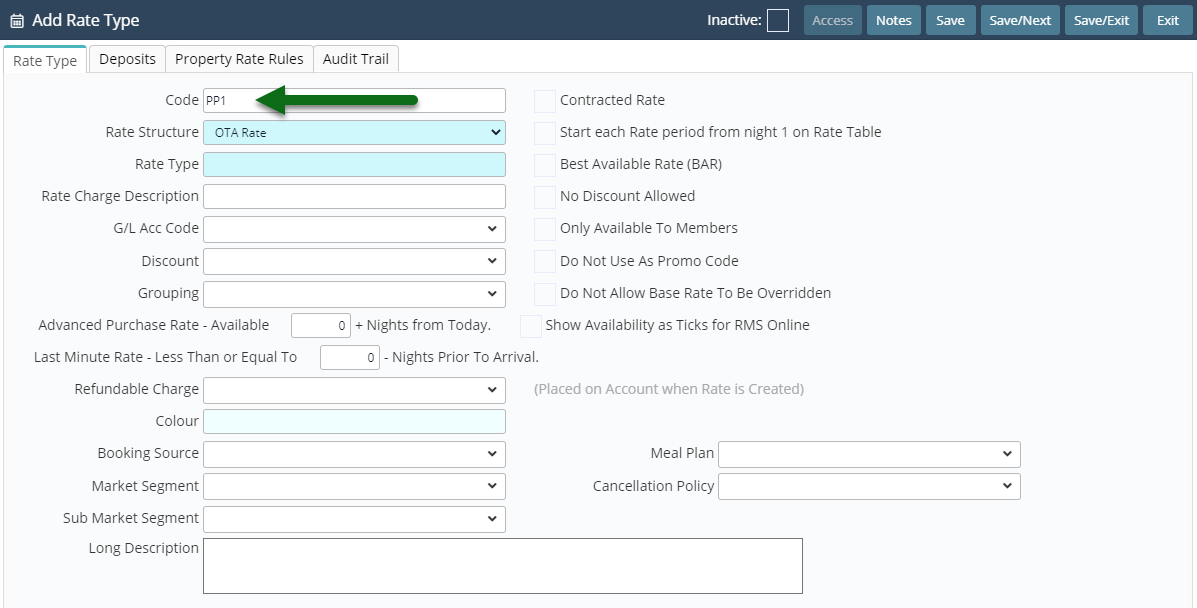This screenshot has height=608, width=1197.
Task: Tick Start each Rate period from night 1
Action: (x=545, y=133)
